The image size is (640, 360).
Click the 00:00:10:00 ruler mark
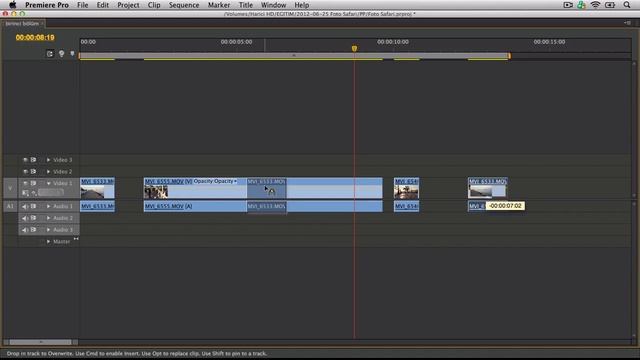tap(393, 42)
